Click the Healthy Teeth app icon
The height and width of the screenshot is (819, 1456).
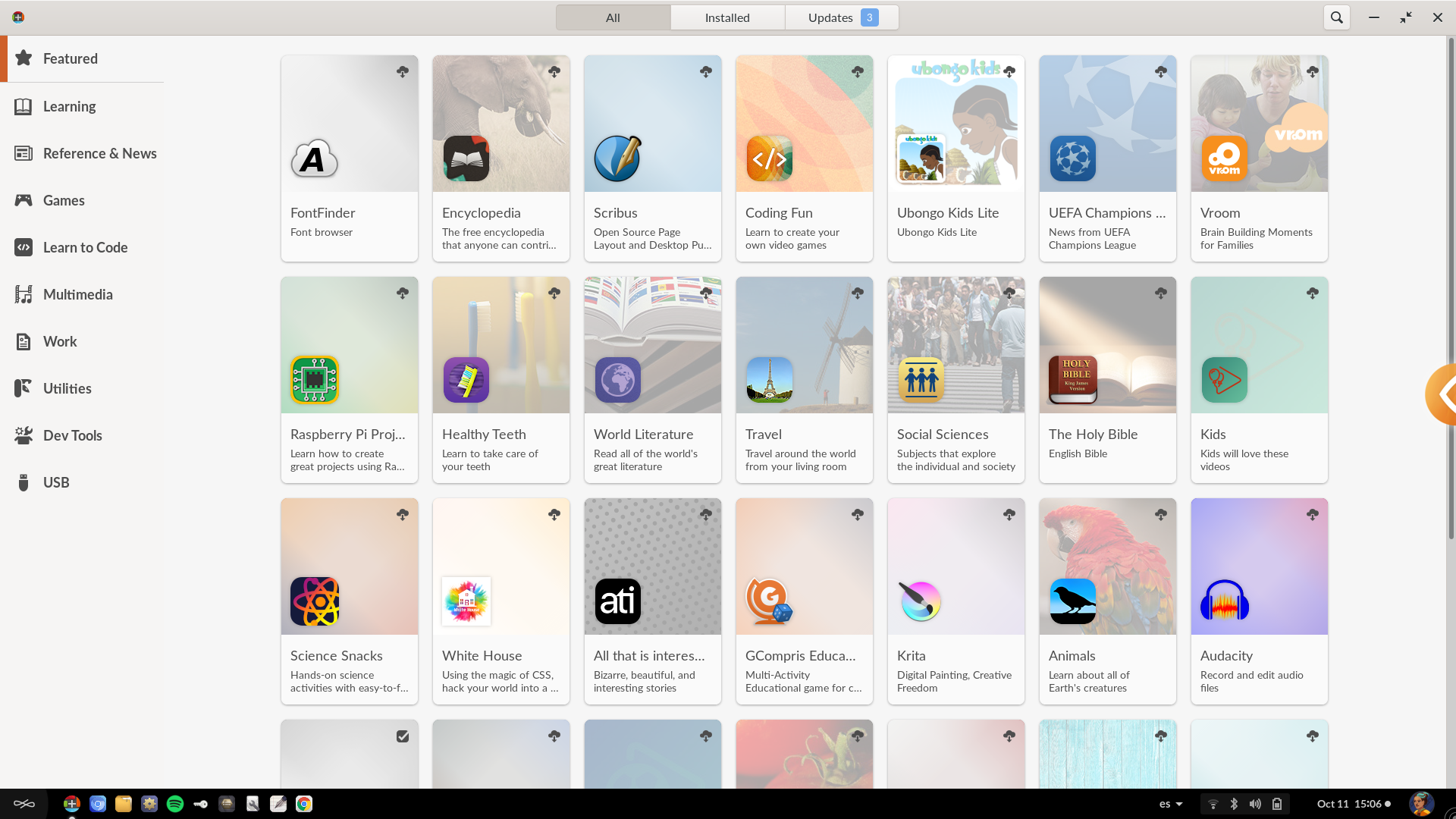pyautogui.click(x=466, y=381)
